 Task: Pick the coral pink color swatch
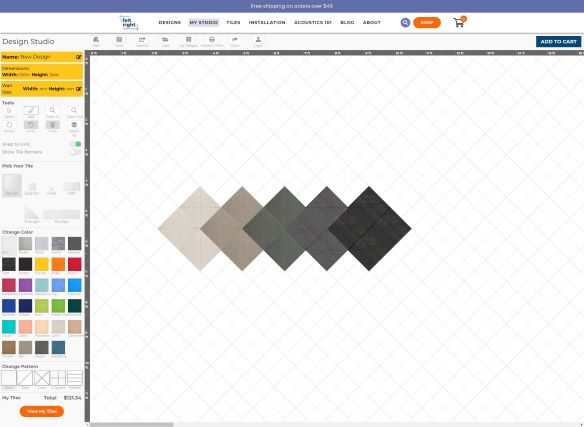(25, 327)
